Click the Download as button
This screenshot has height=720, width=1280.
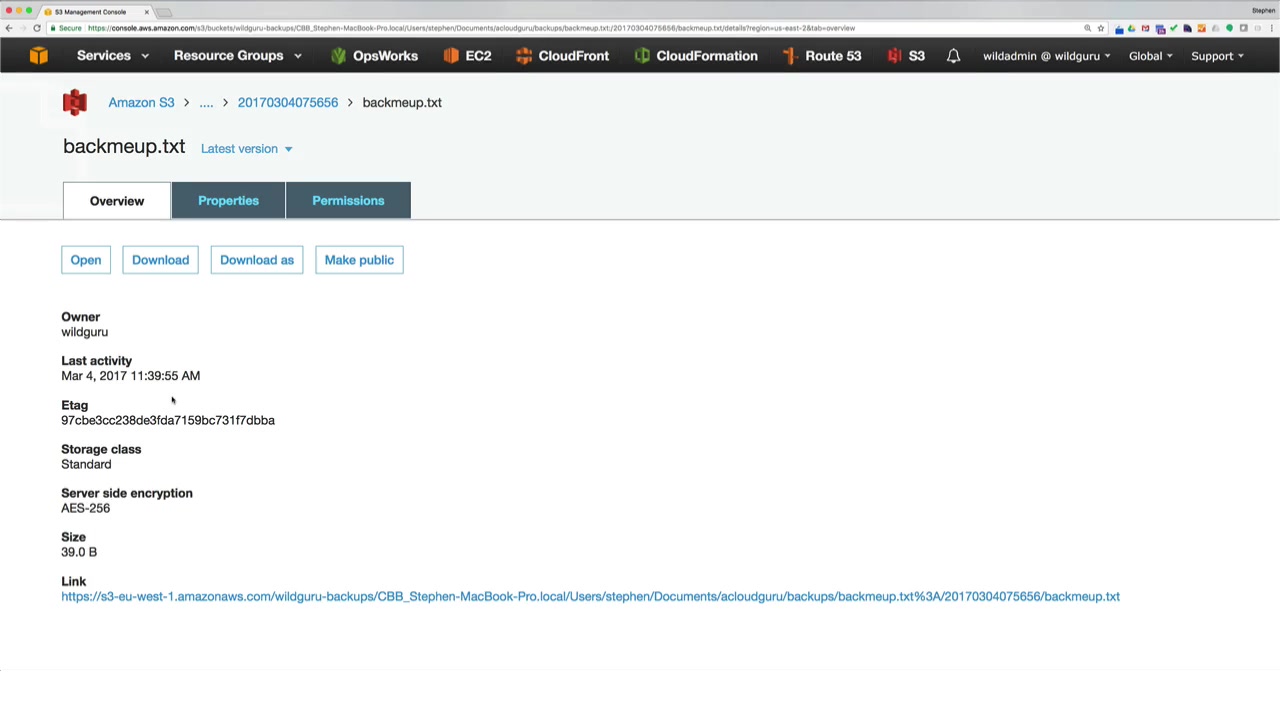[x=257, y=260]
